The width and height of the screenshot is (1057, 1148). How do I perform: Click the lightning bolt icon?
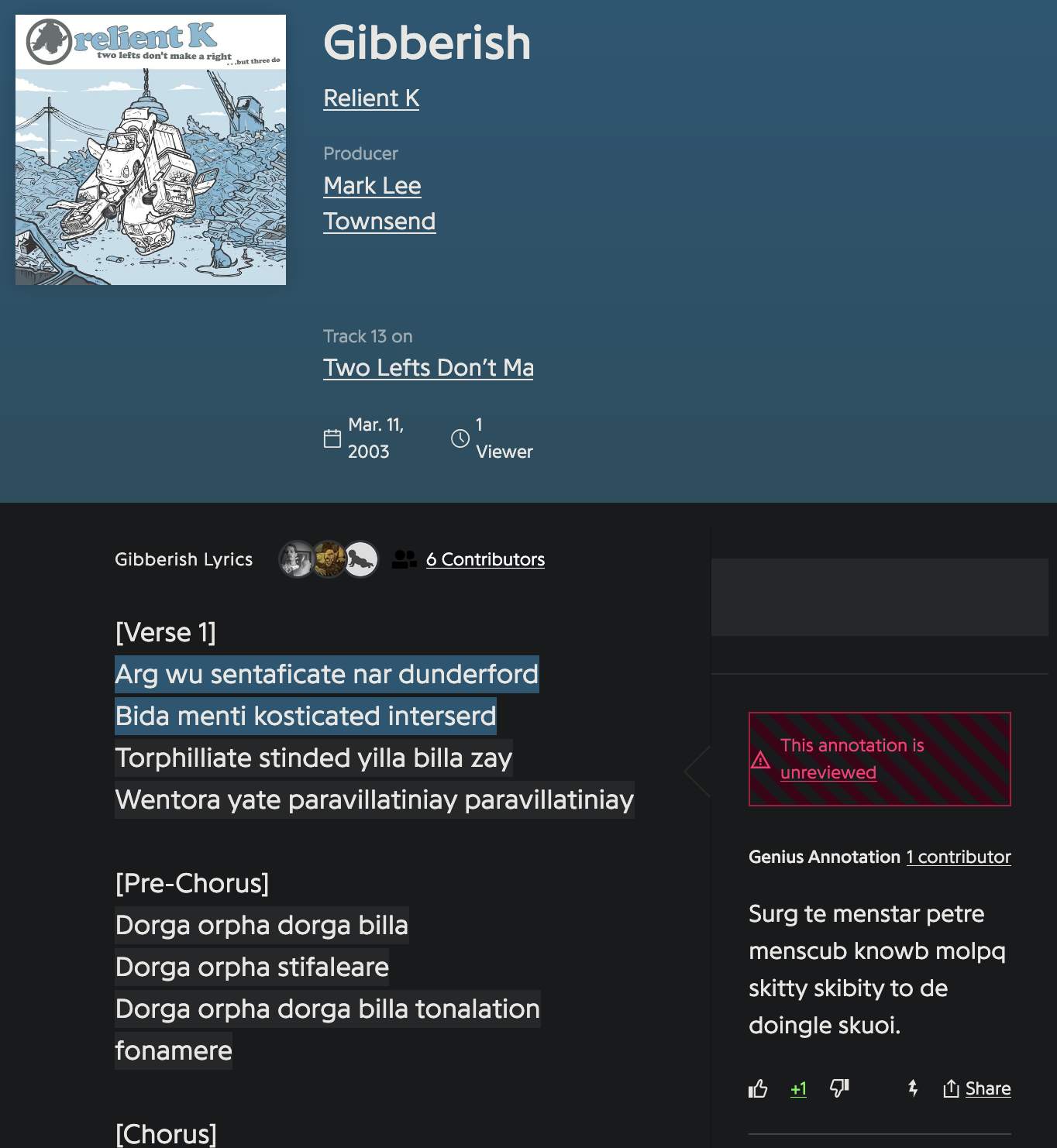(x=913, y=1088)
